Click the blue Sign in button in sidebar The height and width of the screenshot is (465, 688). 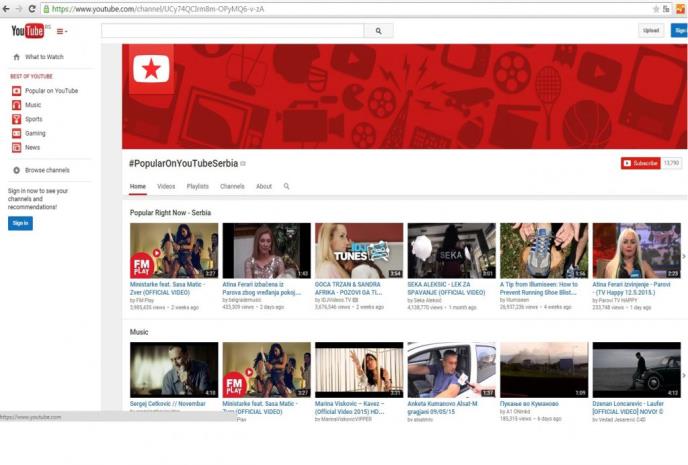coord(20,223)
